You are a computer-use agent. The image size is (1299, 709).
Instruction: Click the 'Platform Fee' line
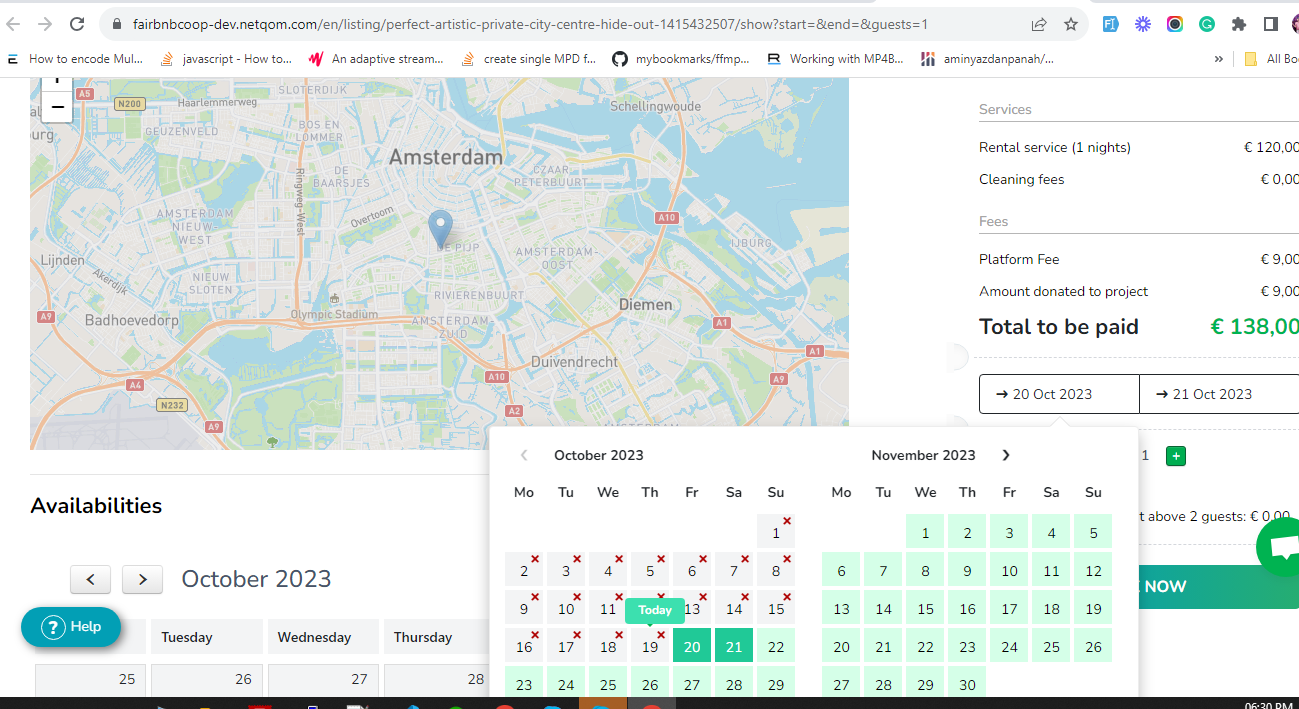pos(1139,259)
